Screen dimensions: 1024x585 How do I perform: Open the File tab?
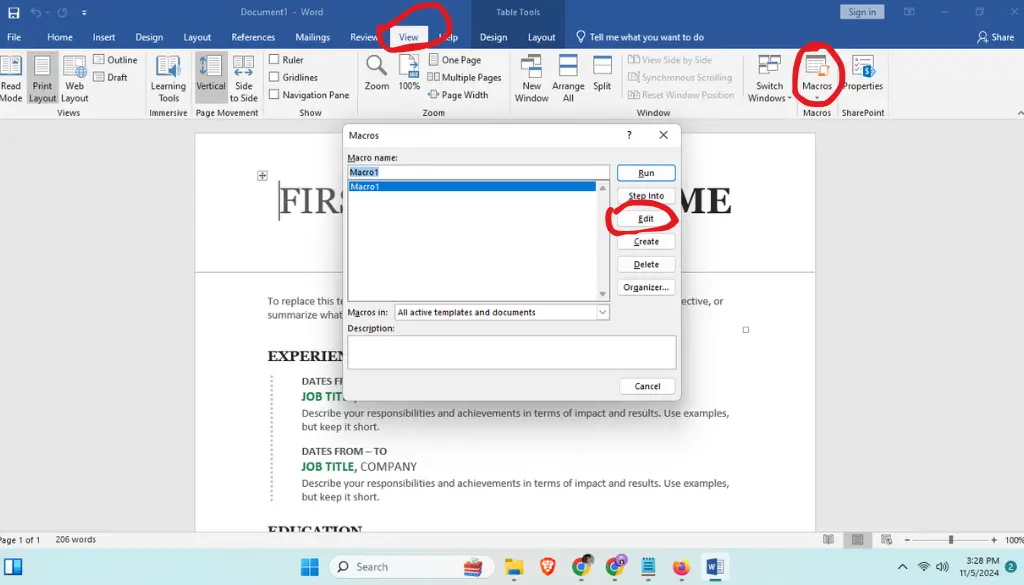point(14,37)
